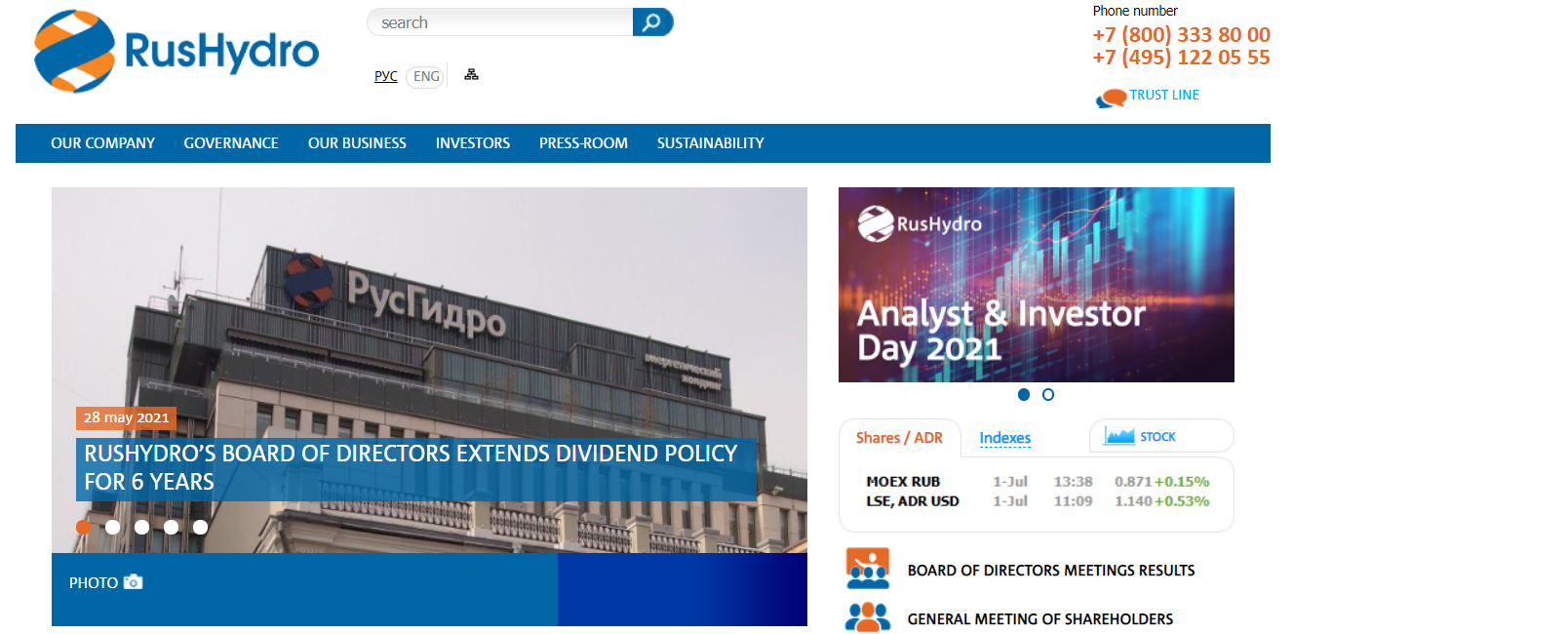Viewport: 1568px width, 634px height.
Task: Click the MOEX quote time 13:38
Action: [x=1073, y=482]
